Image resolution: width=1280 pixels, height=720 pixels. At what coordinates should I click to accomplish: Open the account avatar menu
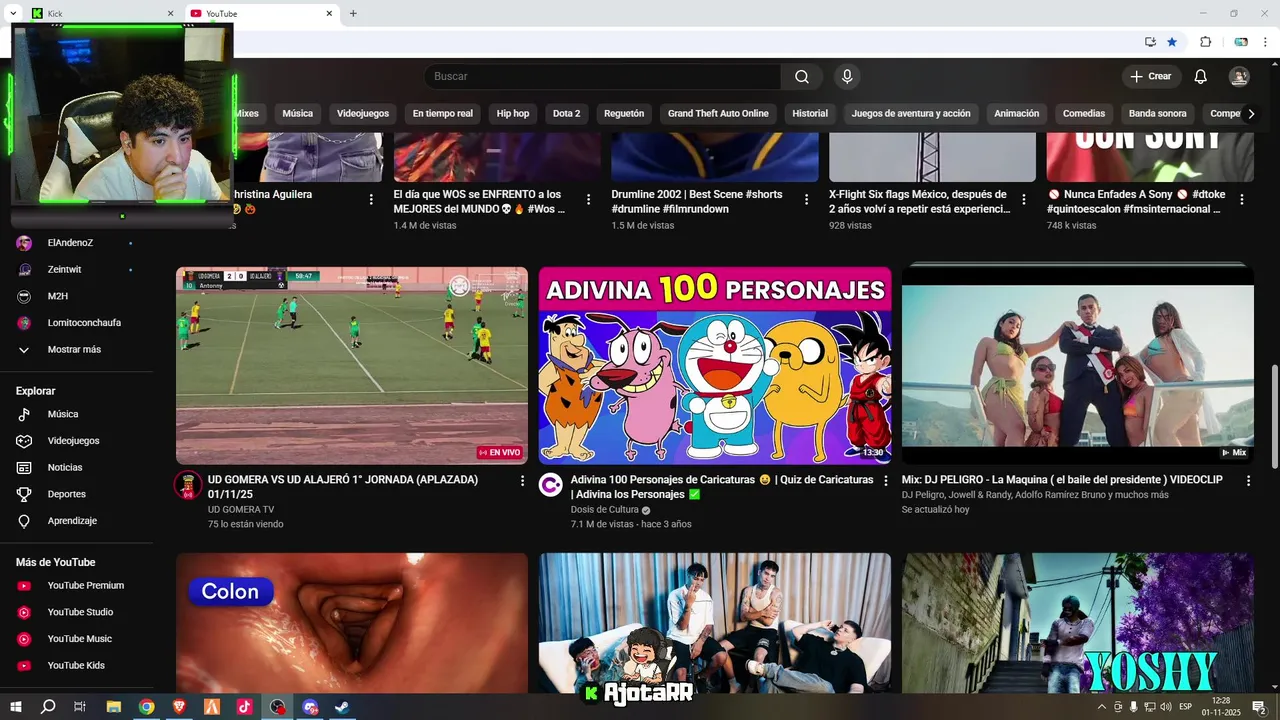point(1239,77)
